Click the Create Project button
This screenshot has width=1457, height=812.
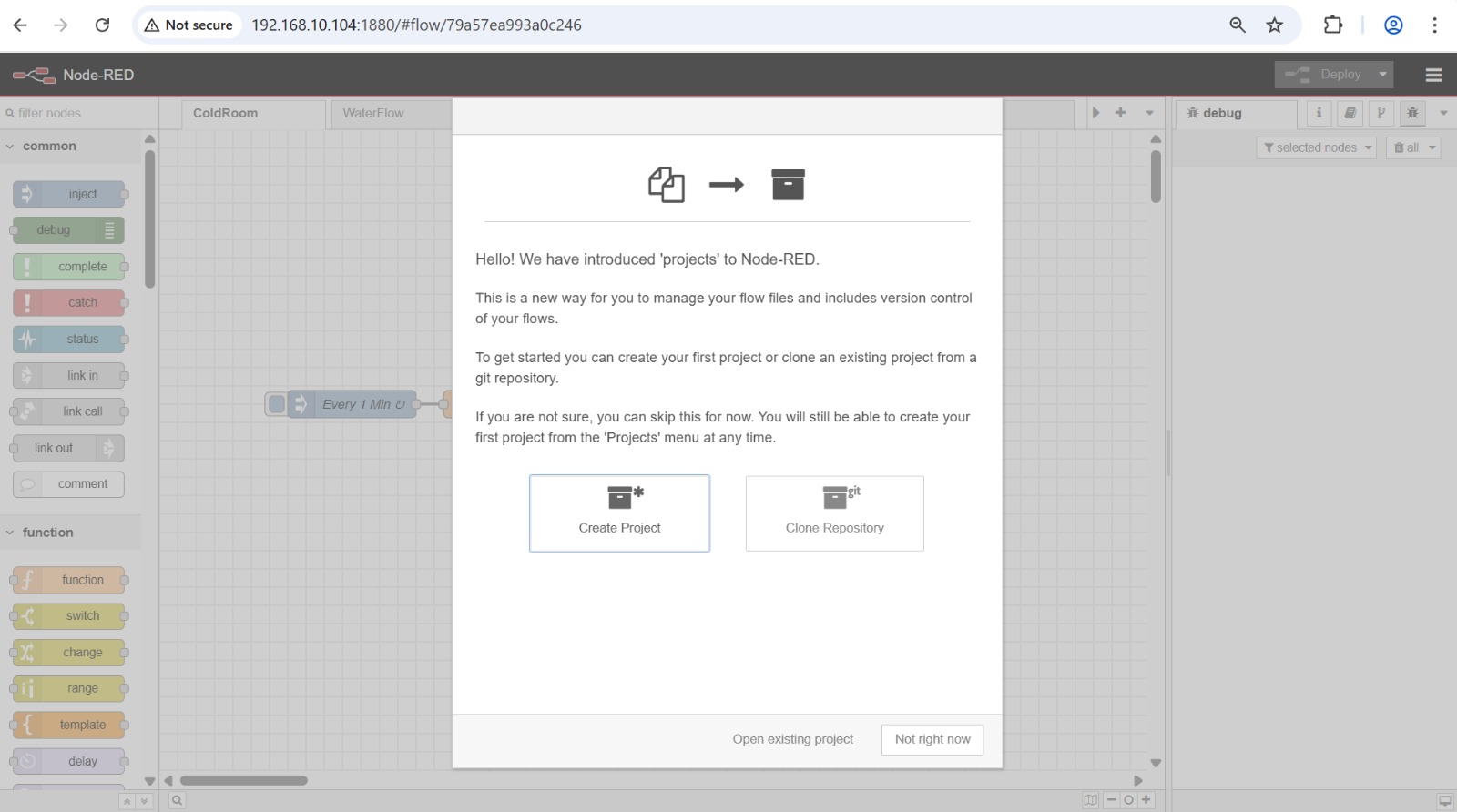click(x=619, y=513)
